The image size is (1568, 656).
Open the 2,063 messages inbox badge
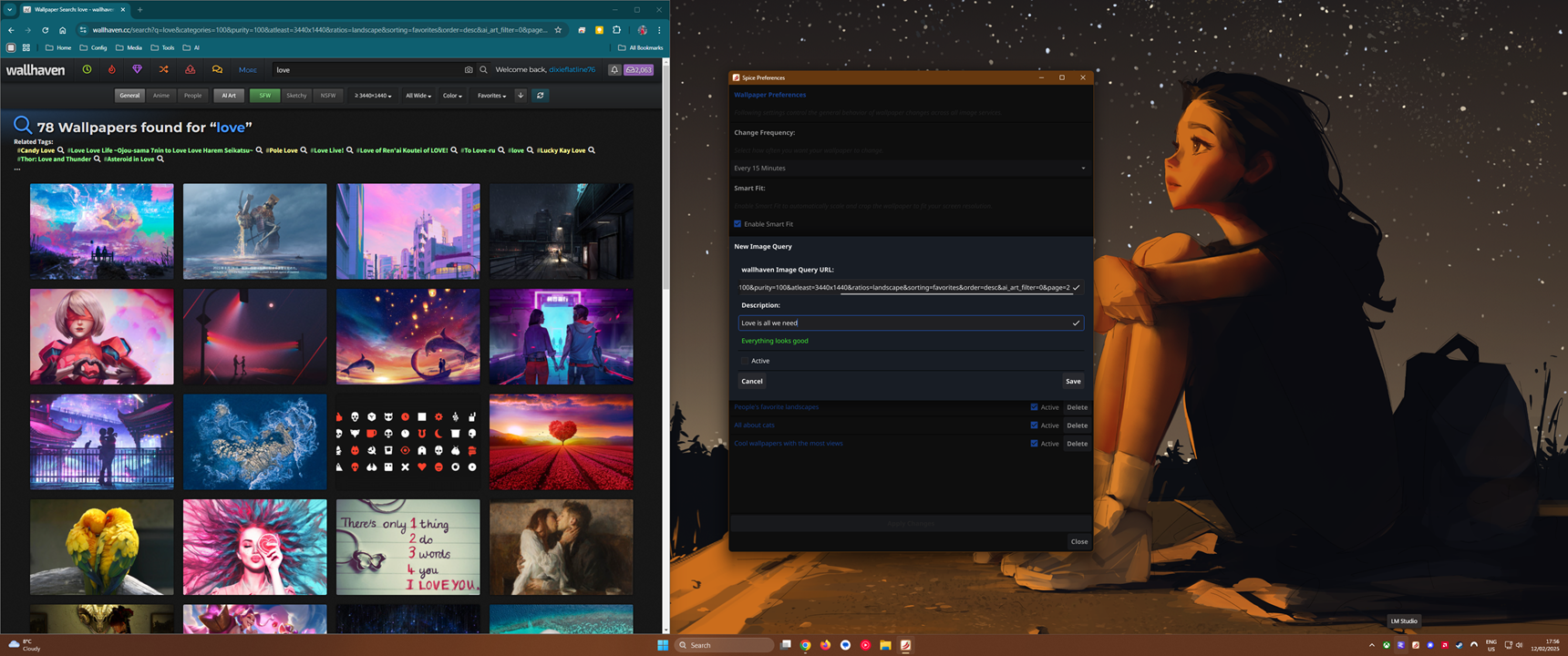tap(638, 69)
